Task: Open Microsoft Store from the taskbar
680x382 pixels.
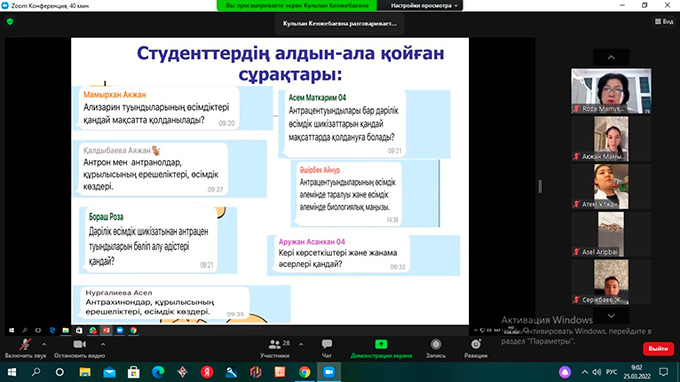Action: click(x=134, y=372)
